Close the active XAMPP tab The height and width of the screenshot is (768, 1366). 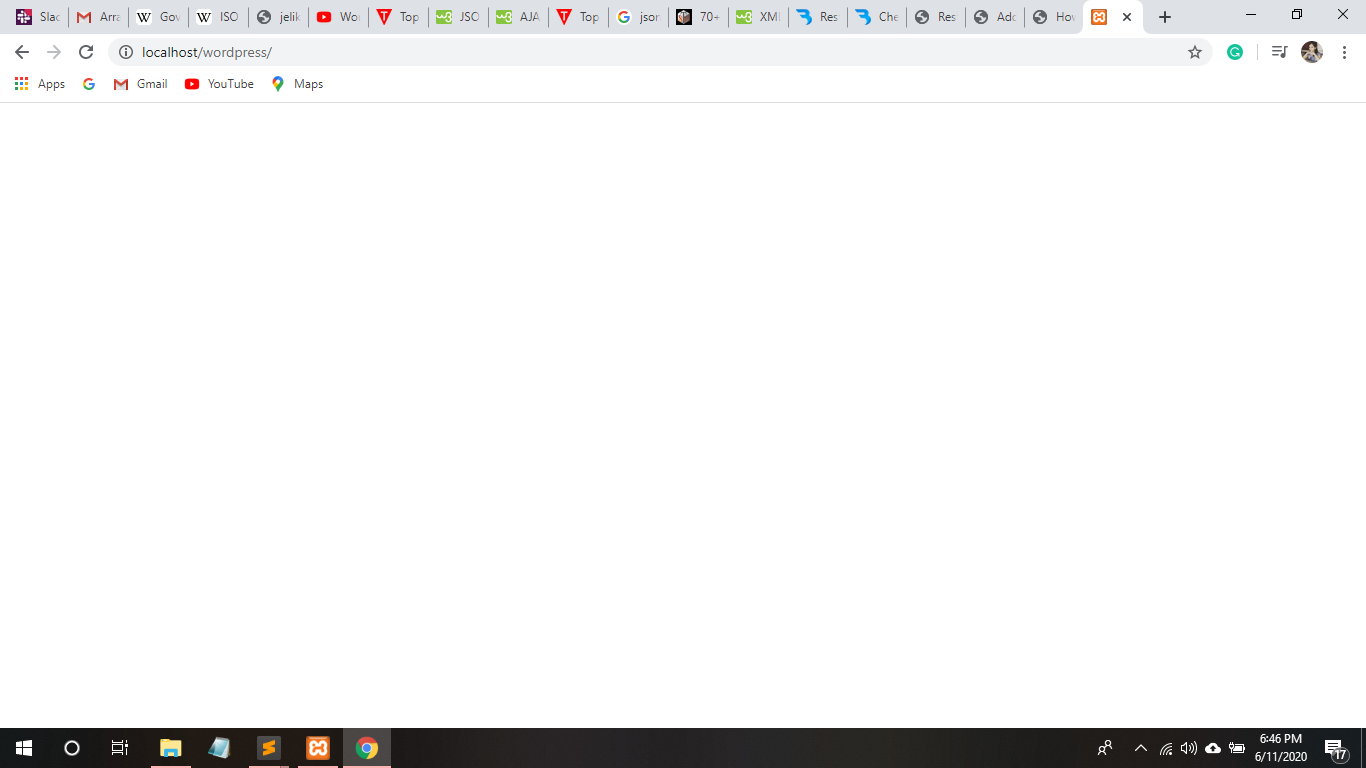click(1127, 17)
